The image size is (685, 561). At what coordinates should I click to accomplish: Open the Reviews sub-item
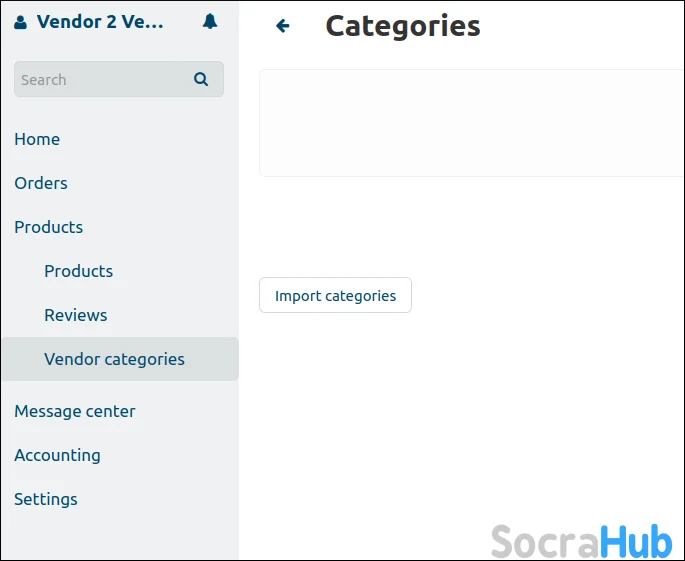coord(75,315)
